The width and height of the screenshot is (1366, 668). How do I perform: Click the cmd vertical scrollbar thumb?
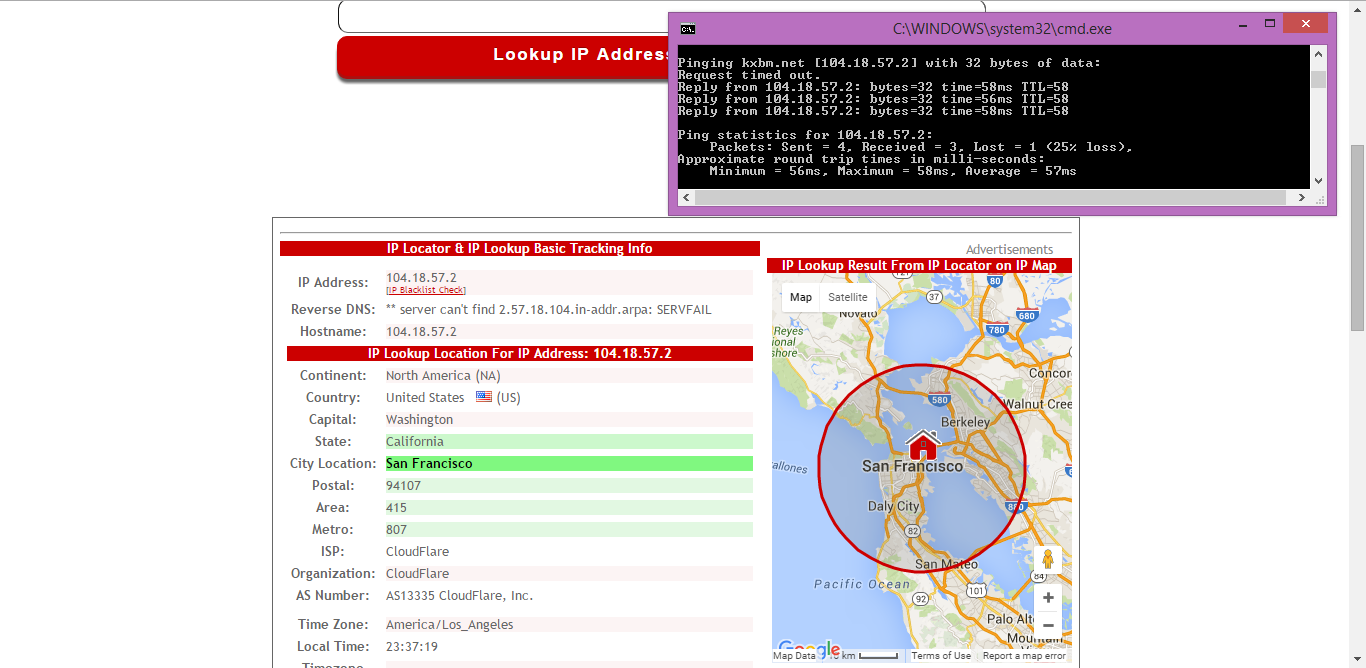pos(1318,80)
